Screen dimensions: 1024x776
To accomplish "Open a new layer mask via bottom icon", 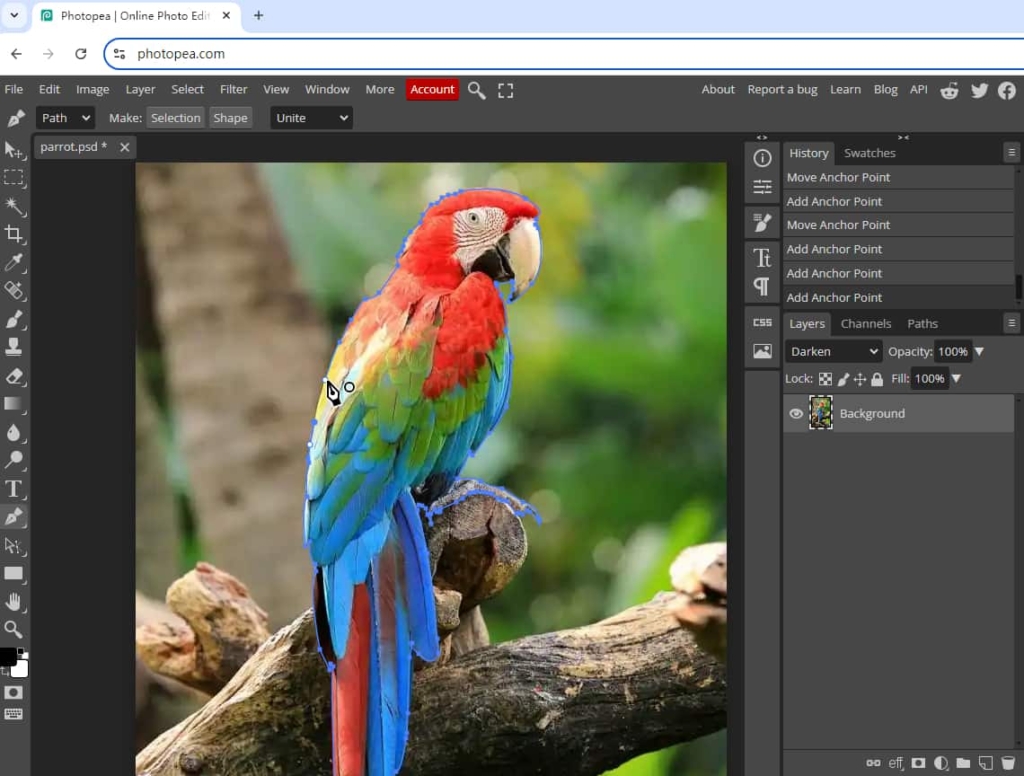I will click(x=917, y=763).
